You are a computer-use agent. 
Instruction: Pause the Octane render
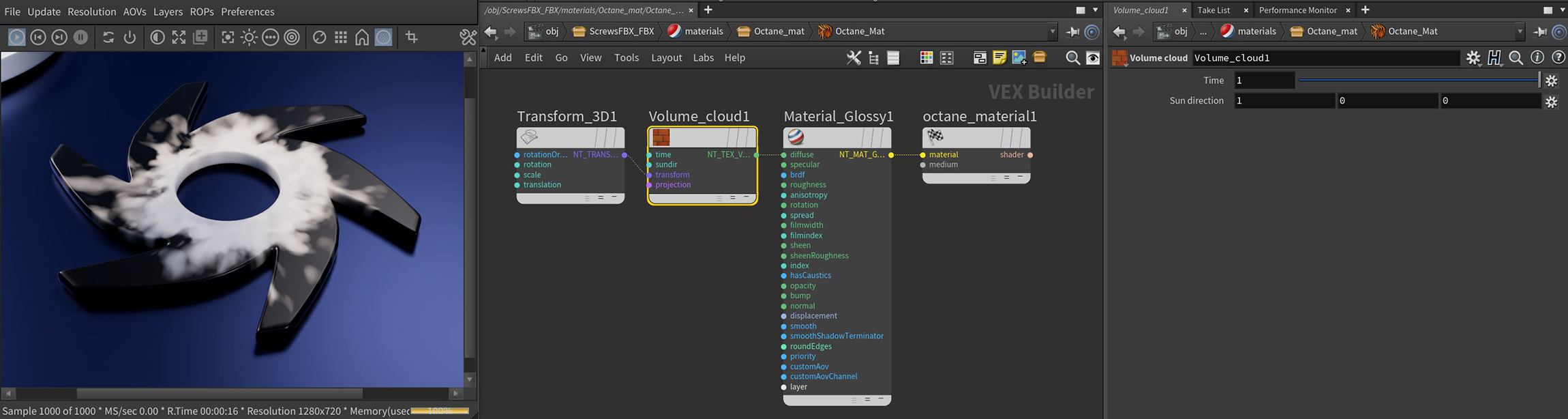80,37
